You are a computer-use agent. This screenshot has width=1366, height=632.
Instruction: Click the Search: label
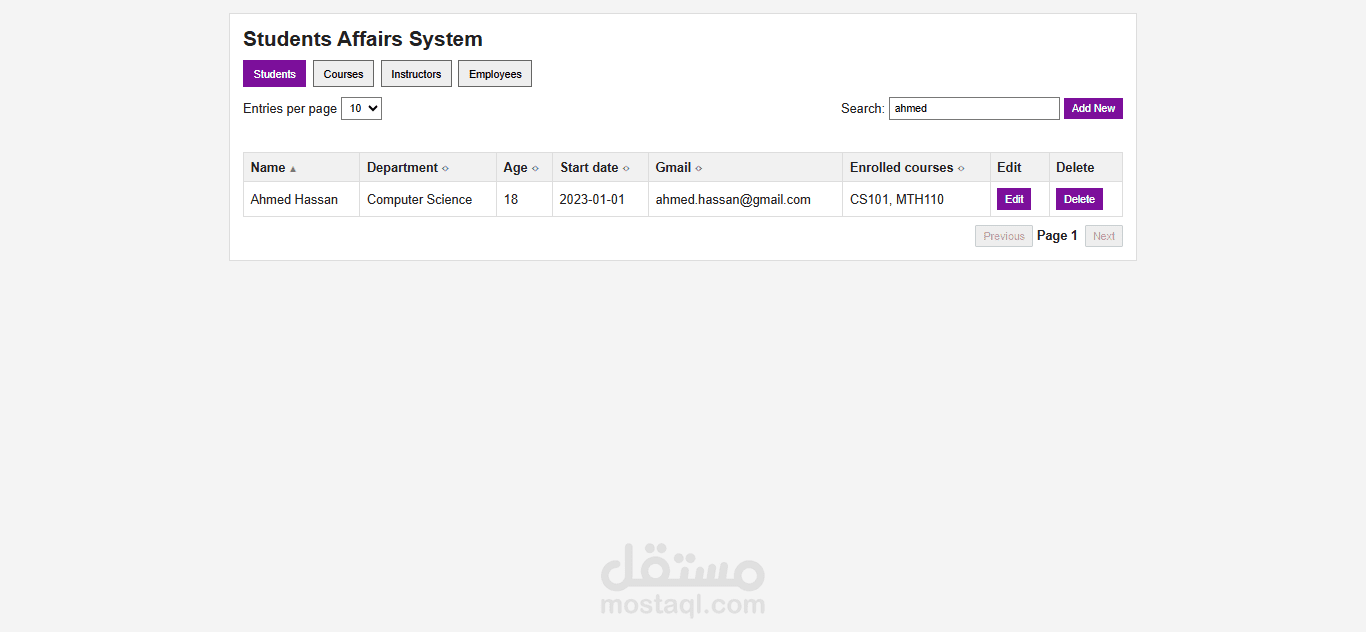(863, 108)
